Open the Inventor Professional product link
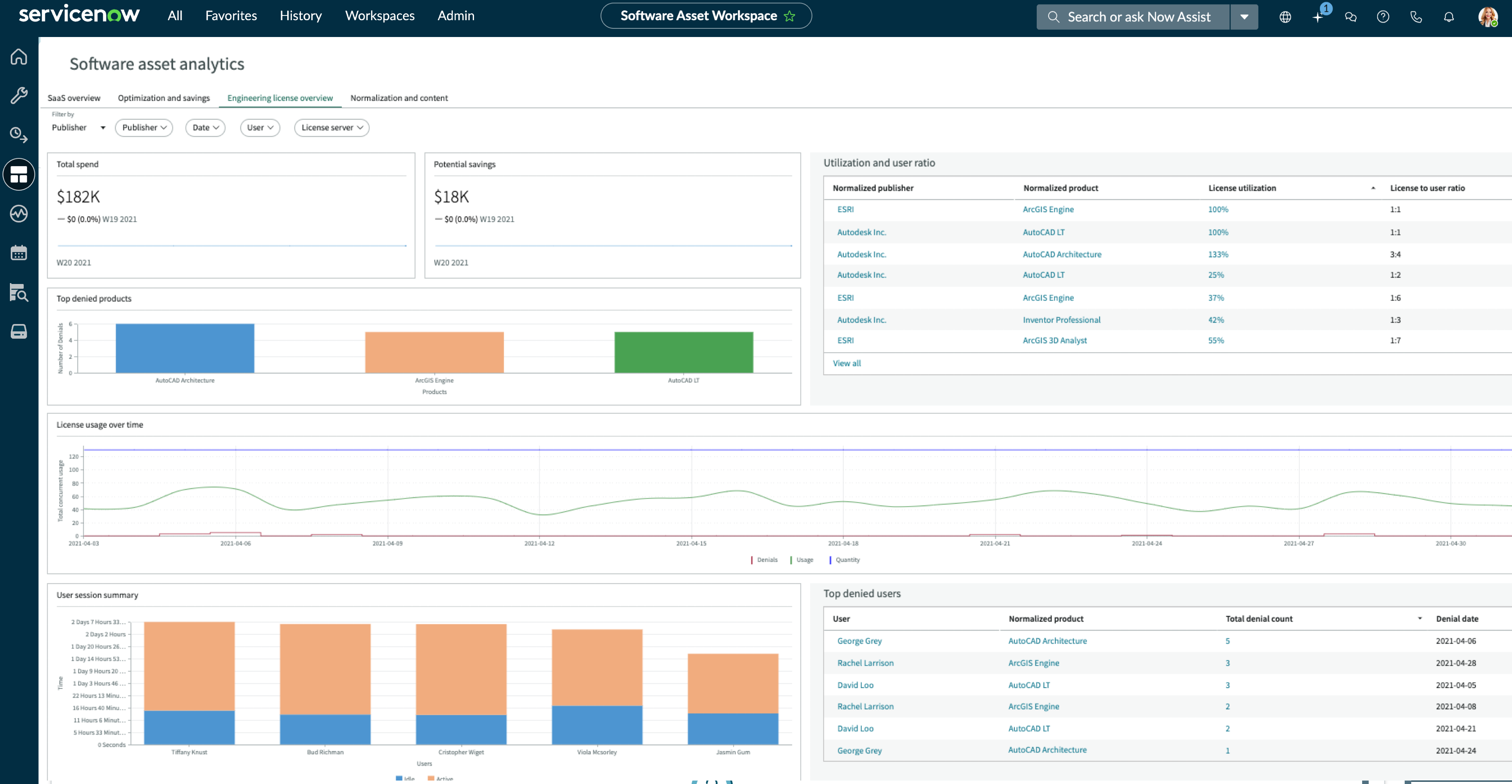The width and height of the screenshot is (1512, 784). [1061, 320]
